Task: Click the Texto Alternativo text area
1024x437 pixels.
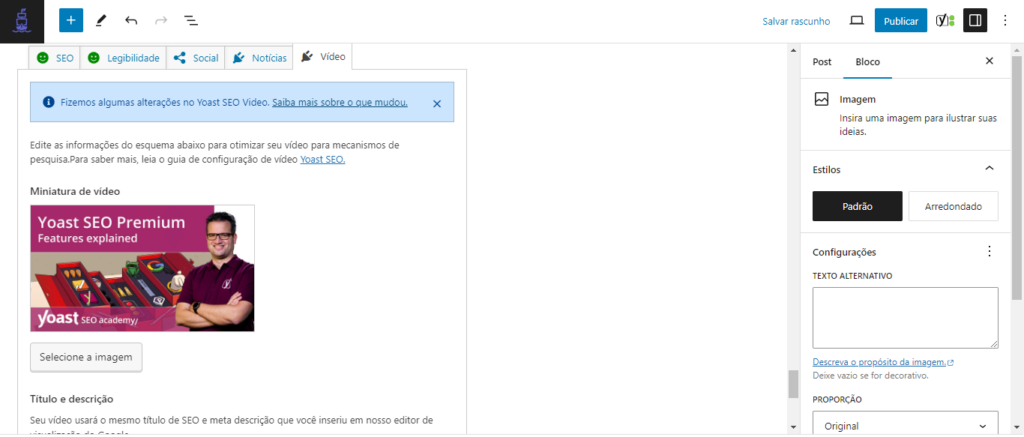Action: pos(905,317)
